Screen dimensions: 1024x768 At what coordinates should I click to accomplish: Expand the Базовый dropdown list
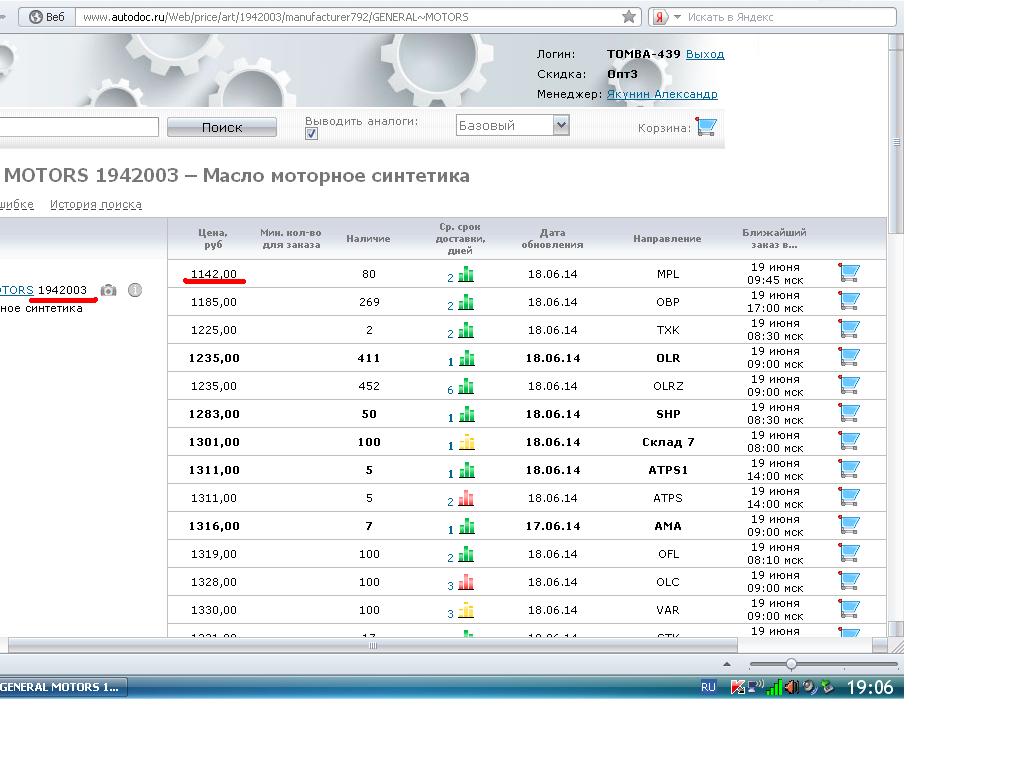(561, 125)
